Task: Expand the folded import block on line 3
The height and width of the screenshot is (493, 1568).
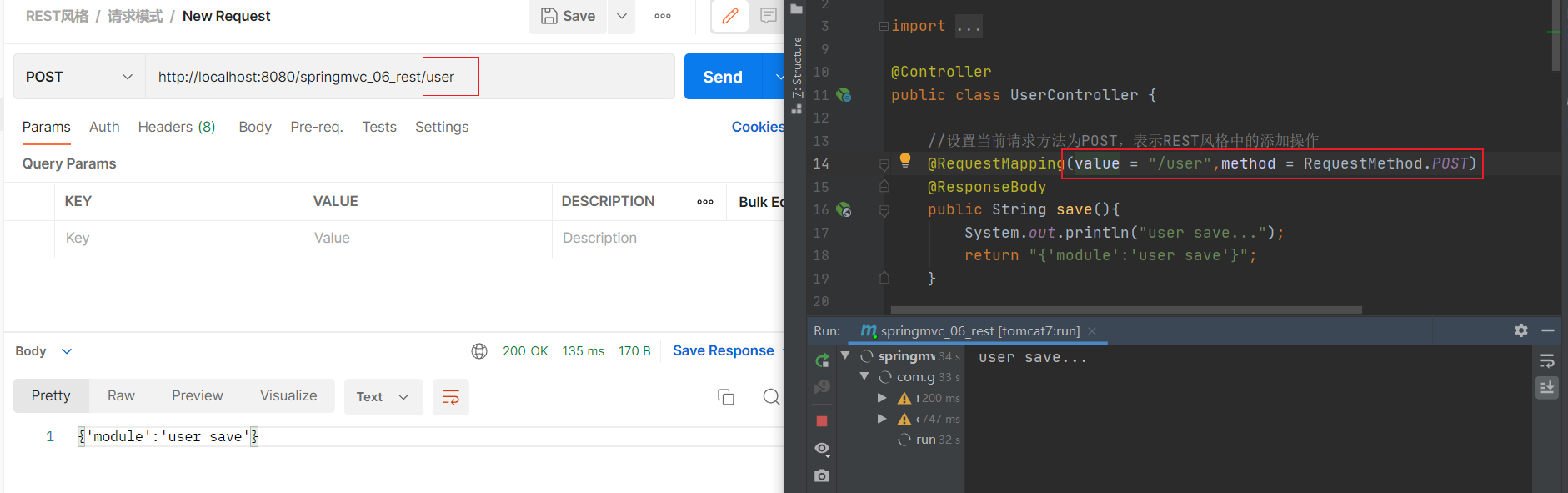Action: tap(884, 27)
